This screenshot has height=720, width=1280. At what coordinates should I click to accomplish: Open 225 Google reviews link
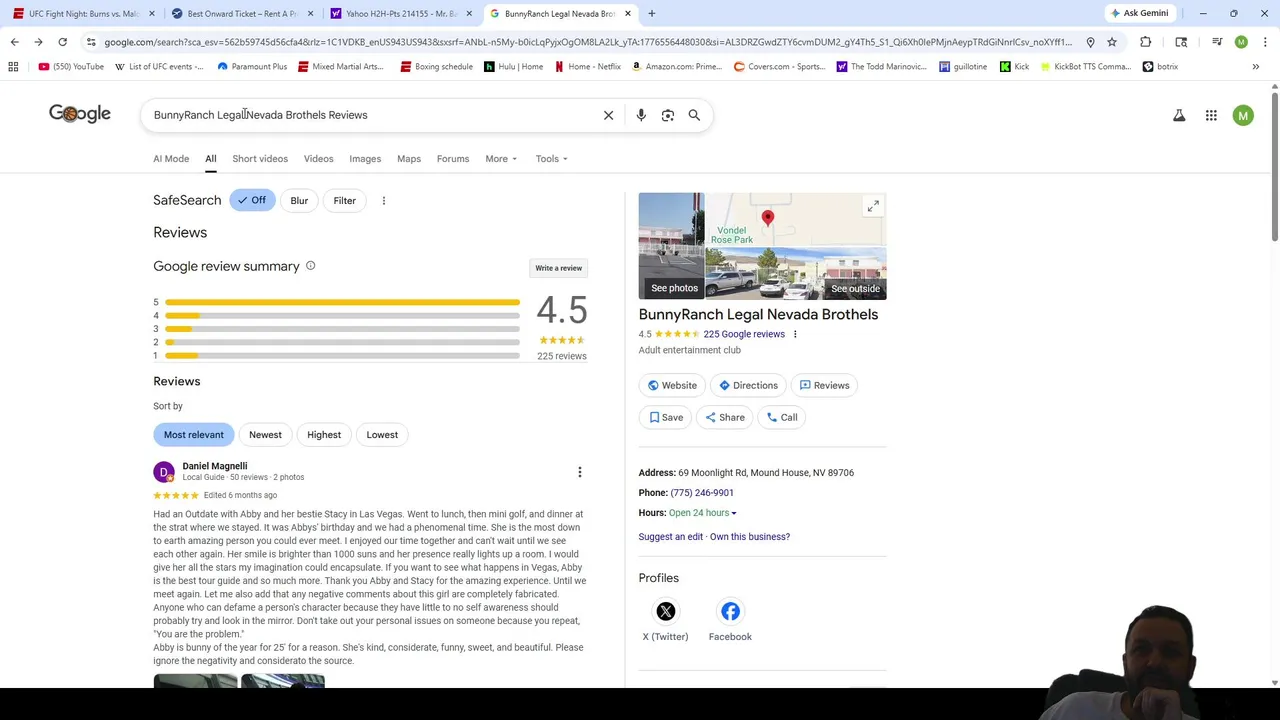click(744, 334)
